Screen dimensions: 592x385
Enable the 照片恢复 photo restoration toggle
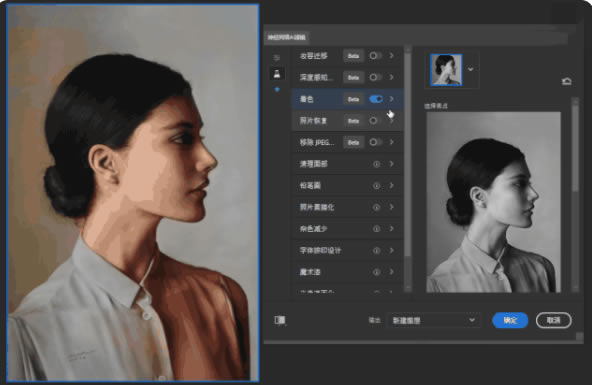(375, 121)
